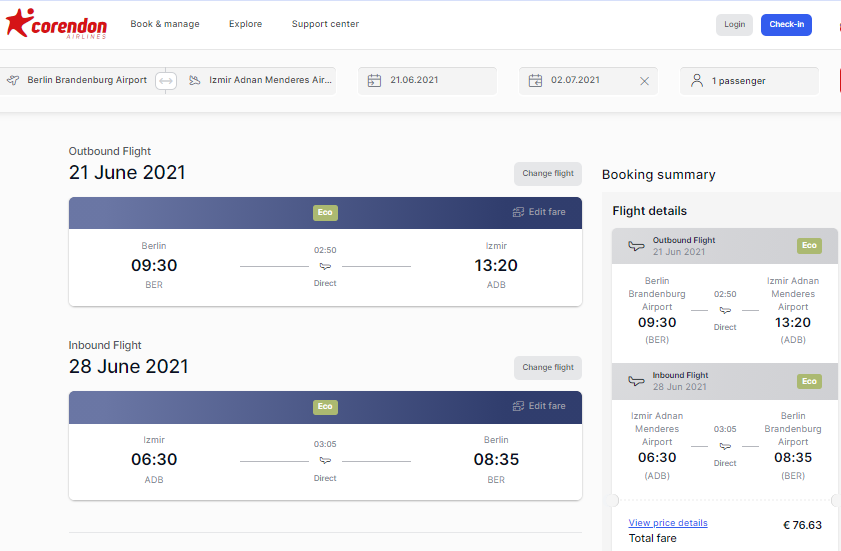Click the departure plane icon beside Berlin Brandenburg
The image size is (841, 551).
pos(13,80)
